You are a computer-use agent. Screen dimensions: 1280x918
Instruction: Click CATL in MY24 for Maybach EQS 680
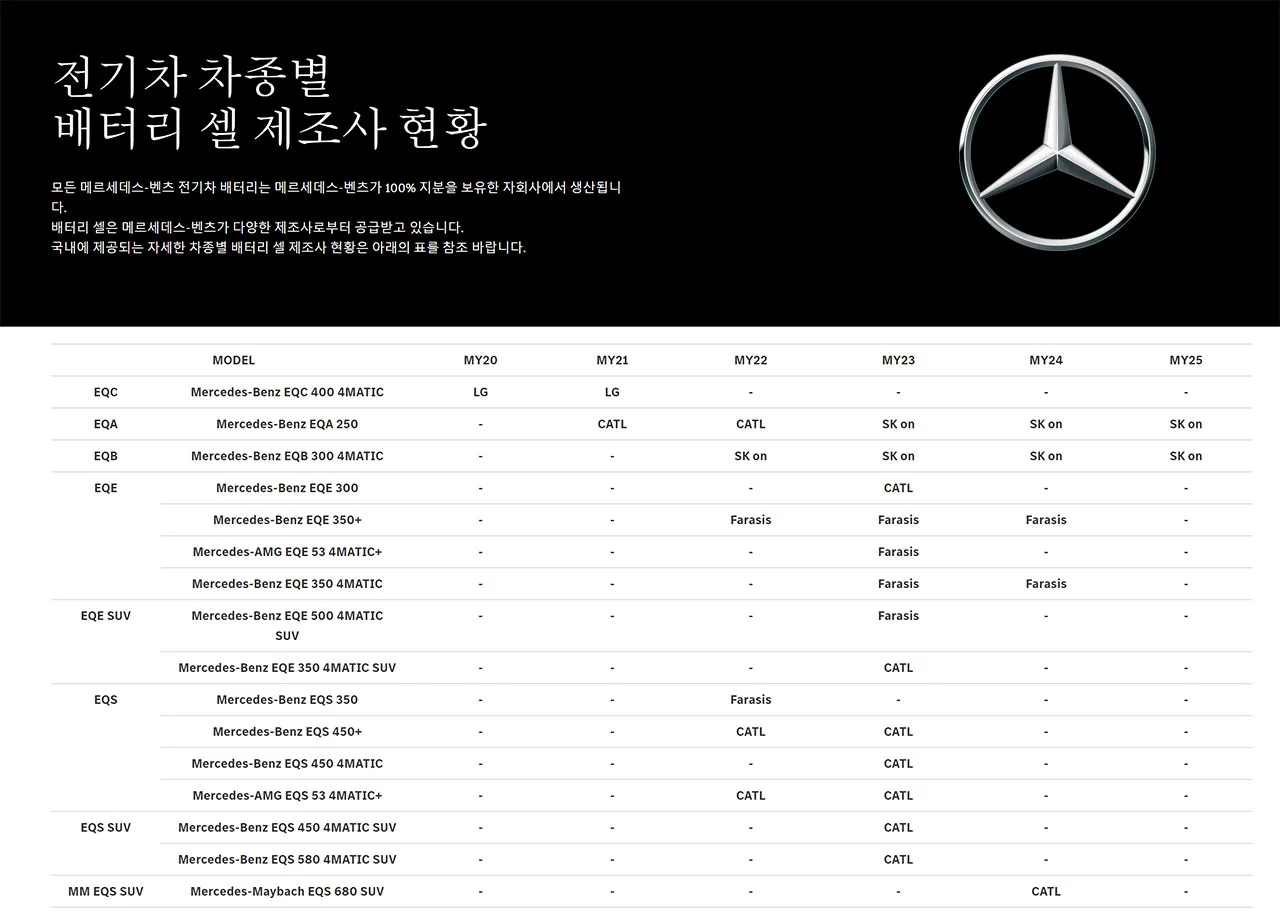1046,892
